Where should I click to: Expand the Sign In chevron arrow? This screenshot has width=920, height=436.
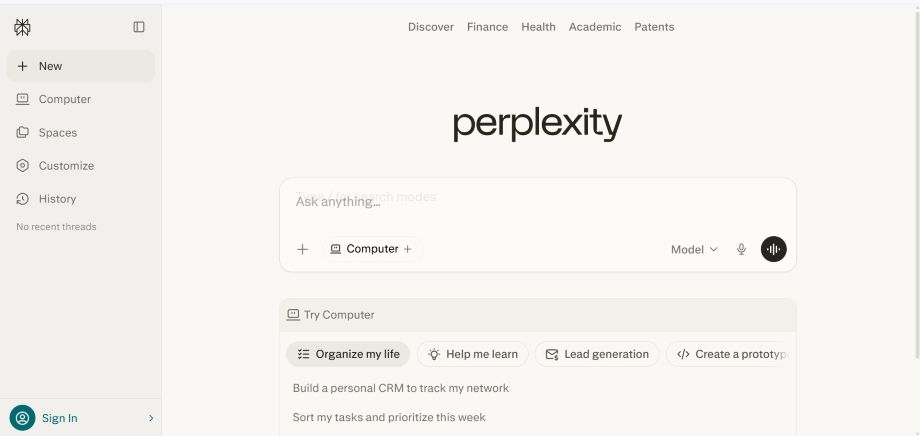[151, 418]
